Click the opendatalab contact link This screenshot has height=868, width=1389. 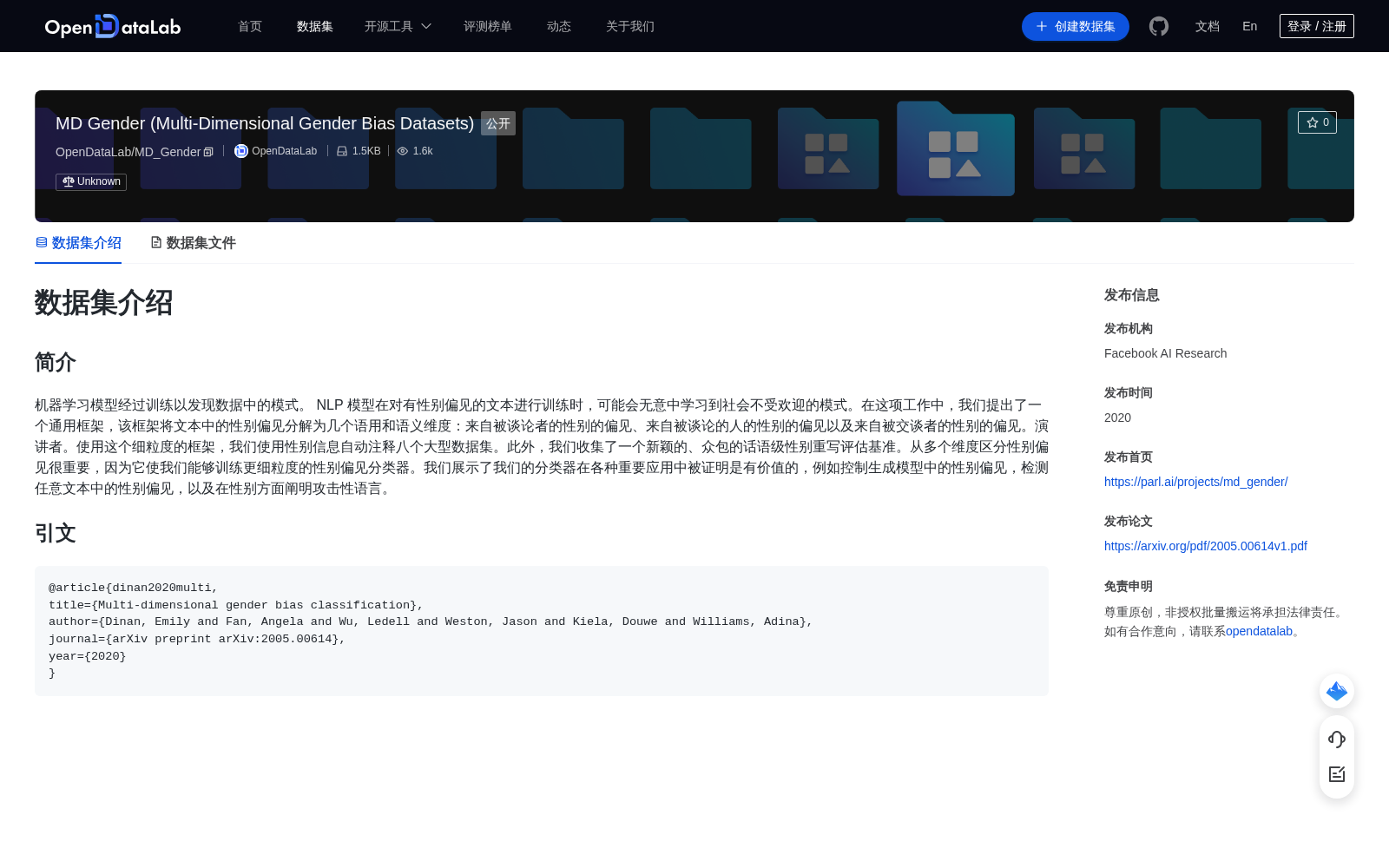1259,631
